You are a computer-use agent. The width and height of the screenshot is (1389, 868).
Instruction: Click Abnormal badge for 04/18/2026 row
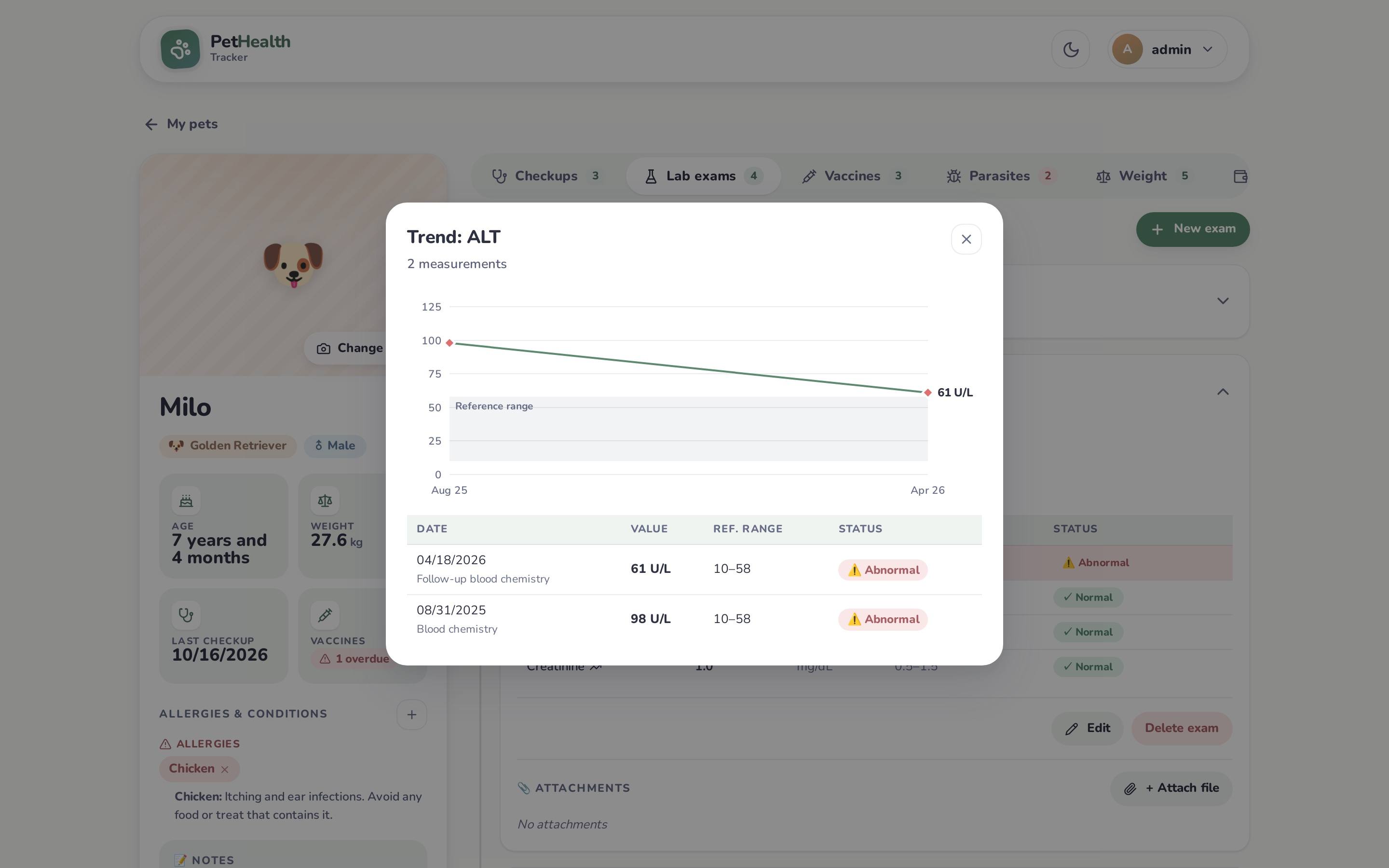click(x=883, y=570)
